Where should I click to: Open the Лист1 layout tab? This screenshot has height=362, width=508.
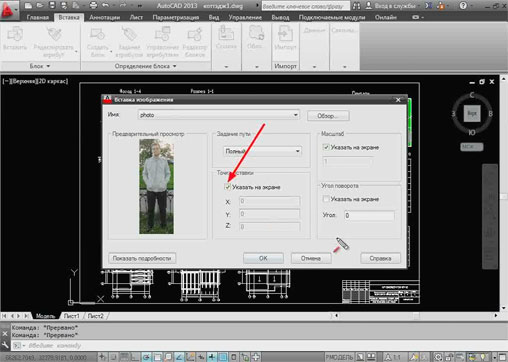(71, 316)
